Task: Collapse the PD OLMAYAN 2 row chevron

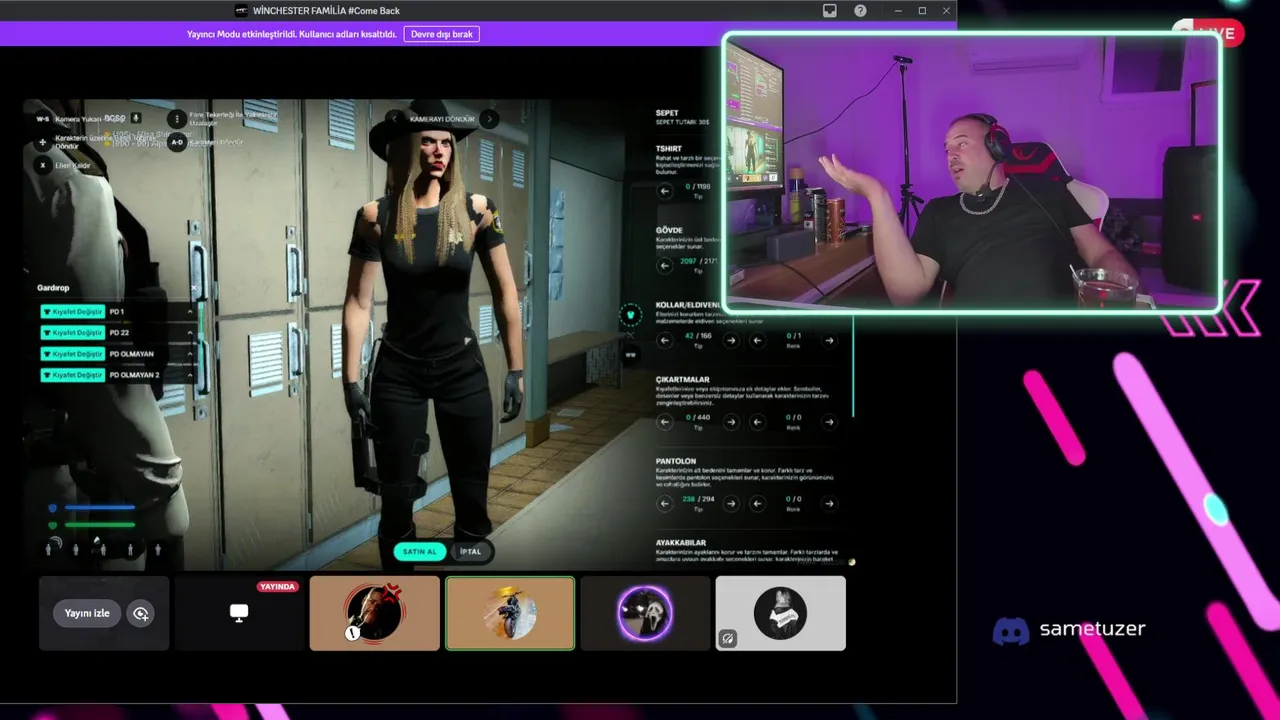Action: tap(190, 375)
